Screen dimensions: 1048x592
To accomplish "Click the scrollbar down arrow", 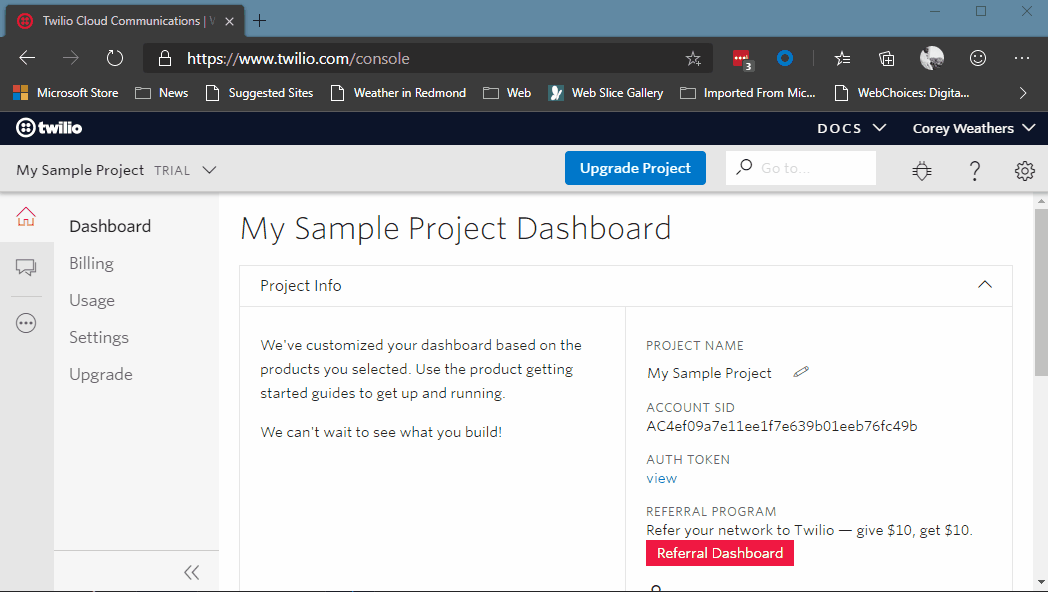I will pyautogui.click(x=1041, y=583).
